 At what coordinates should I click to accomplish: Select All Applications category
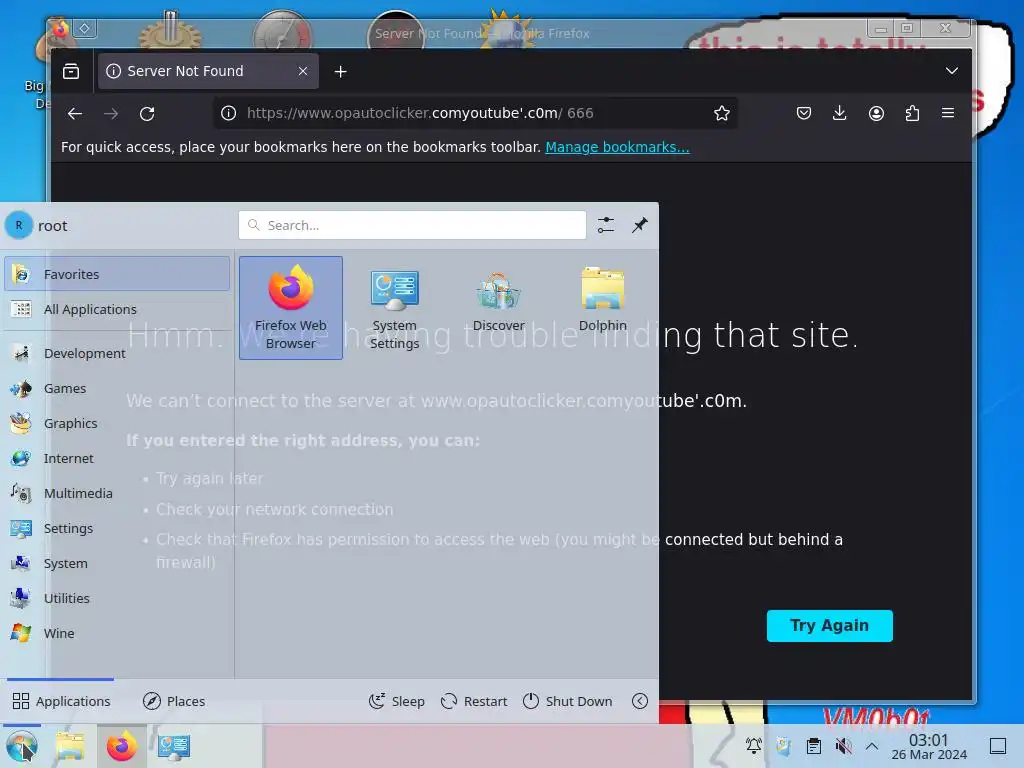point(117,309)
